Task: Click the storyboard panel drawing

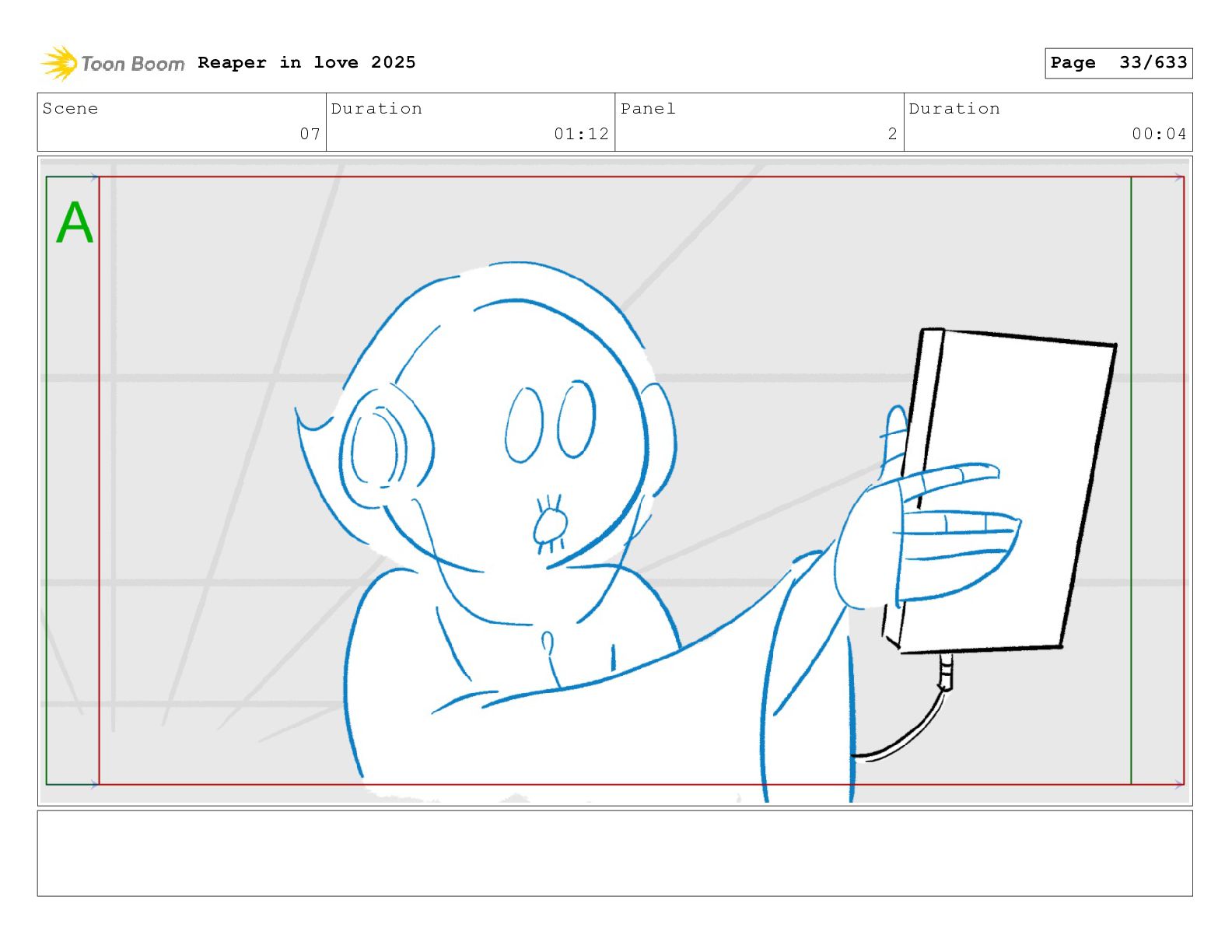Action: pyautogui.click(x=614, y=481)
